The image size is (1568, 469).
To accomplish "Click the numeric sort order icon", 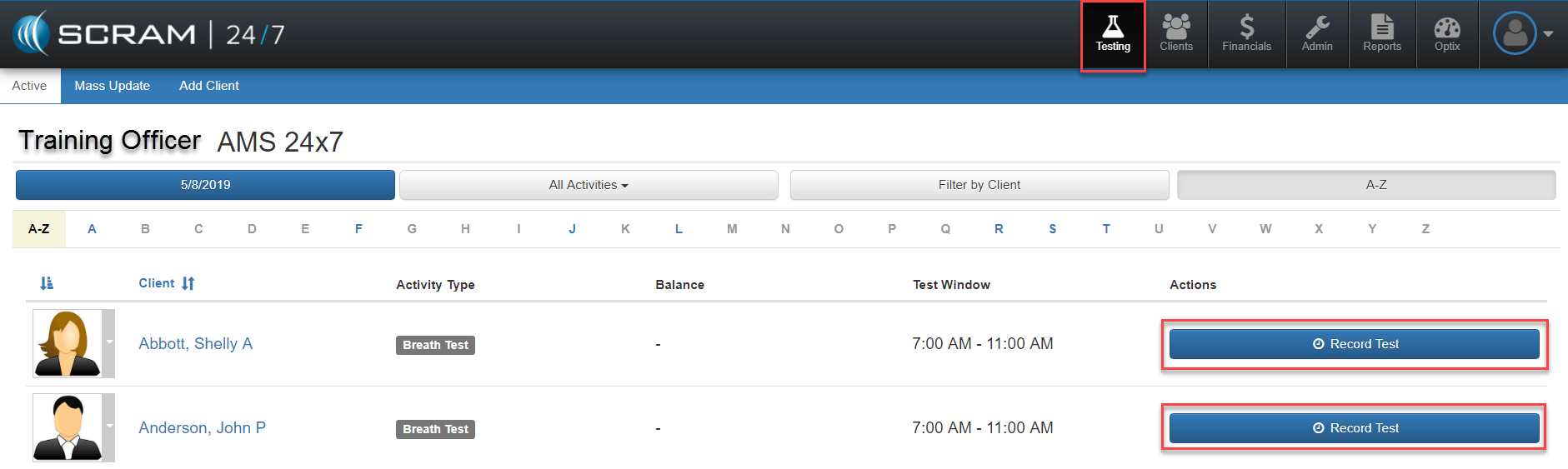I will tap(47, 283).
